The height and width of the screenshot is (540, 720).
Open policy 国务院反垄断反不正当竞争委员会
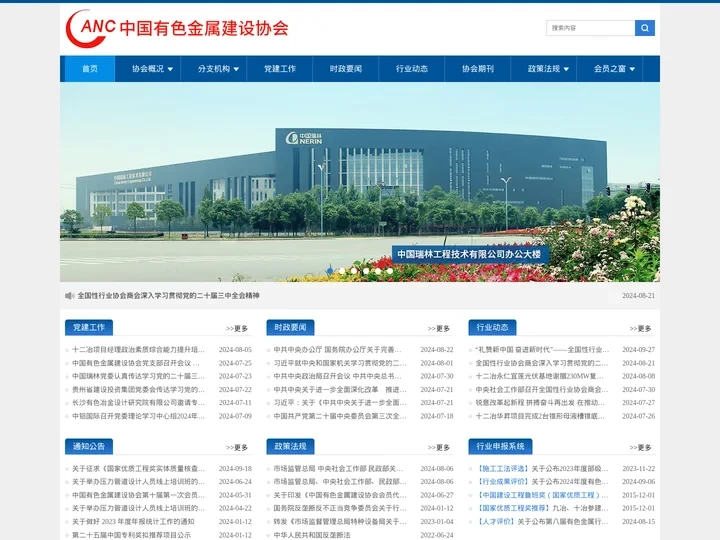tap(340, 508)
